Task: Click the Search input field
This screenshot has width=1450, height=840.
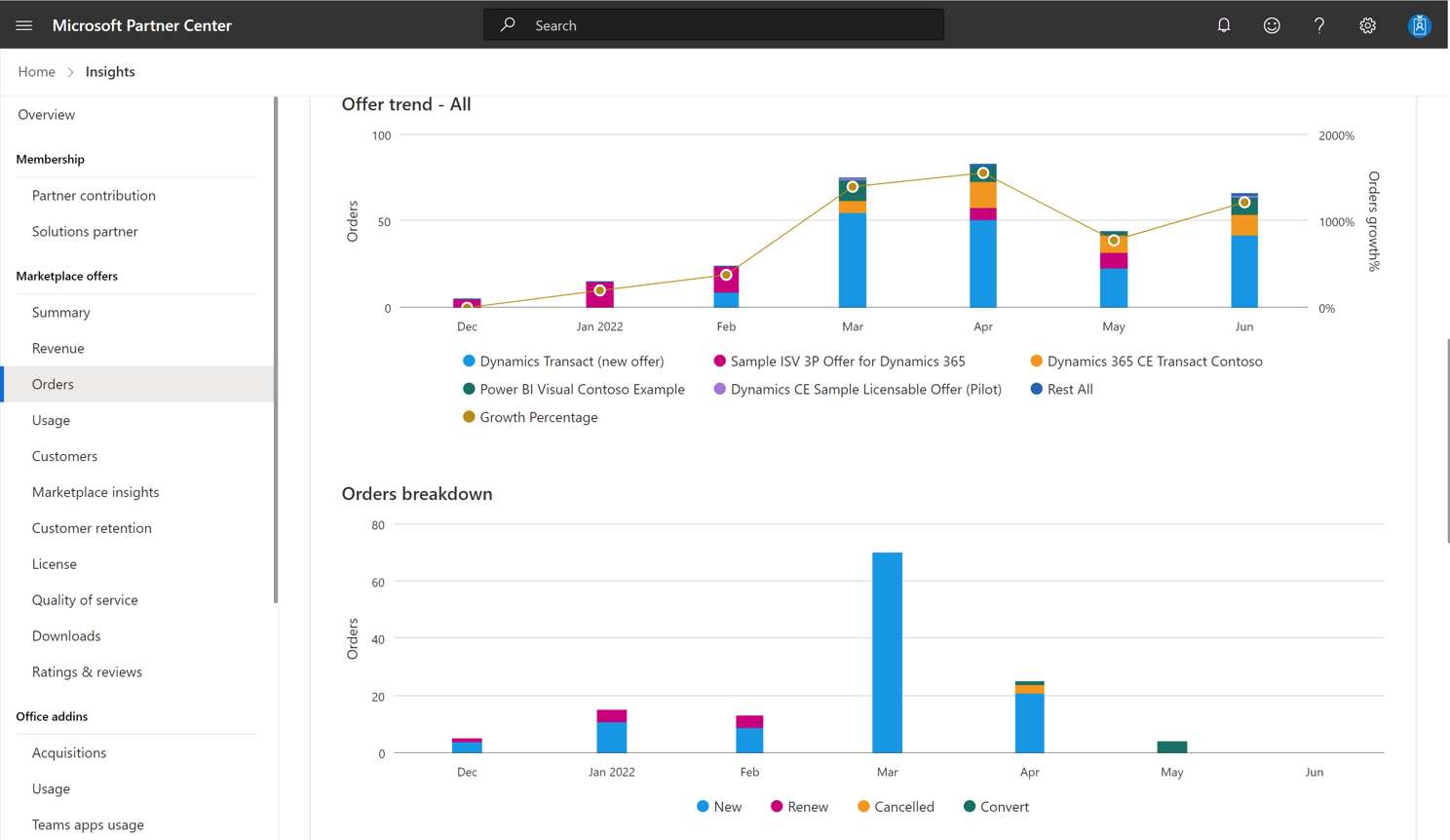Action: point(713,25)
